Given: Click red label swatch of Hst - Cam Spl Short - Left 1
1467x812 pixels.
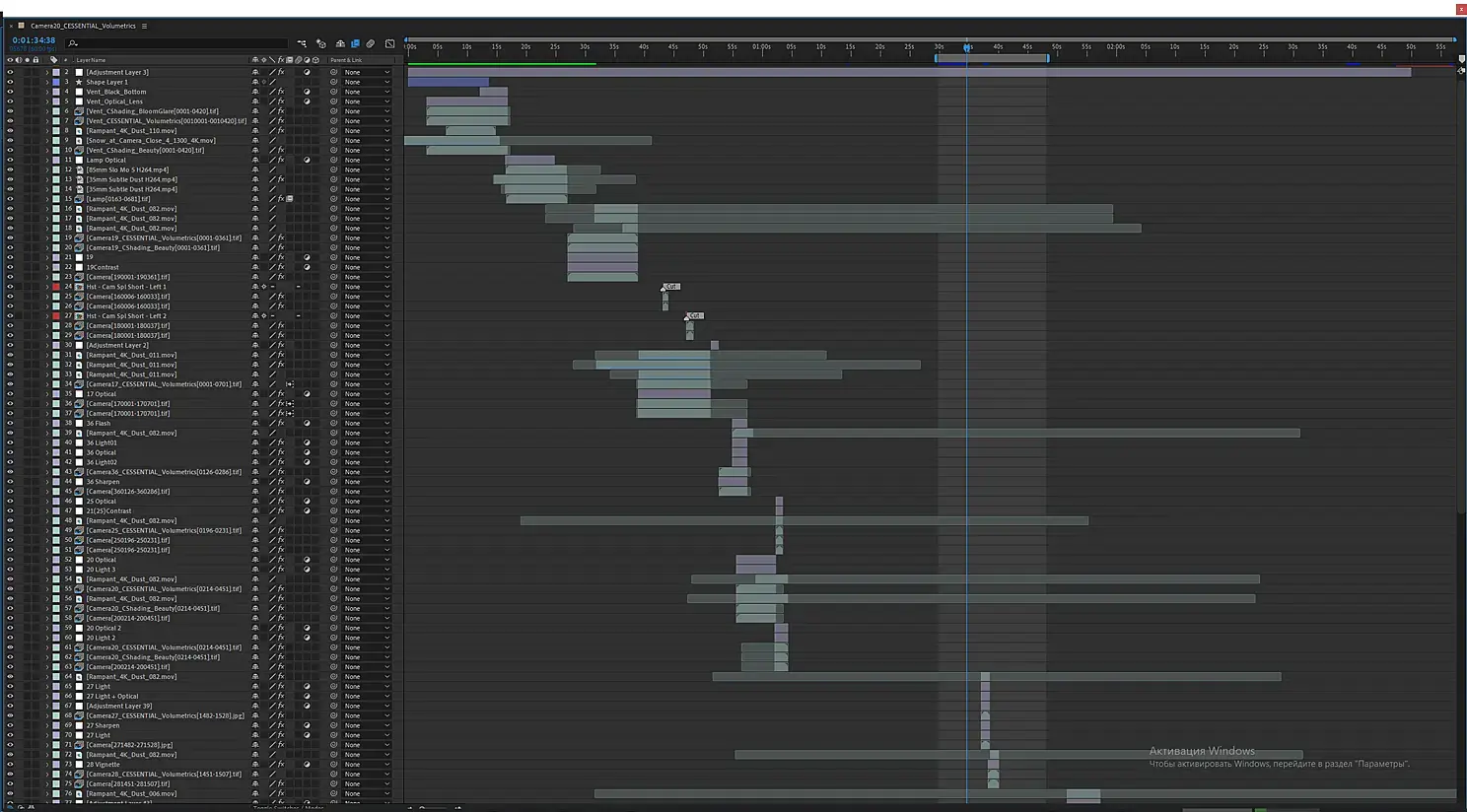Looking at the screenshot, I should [x=56, y=287].
